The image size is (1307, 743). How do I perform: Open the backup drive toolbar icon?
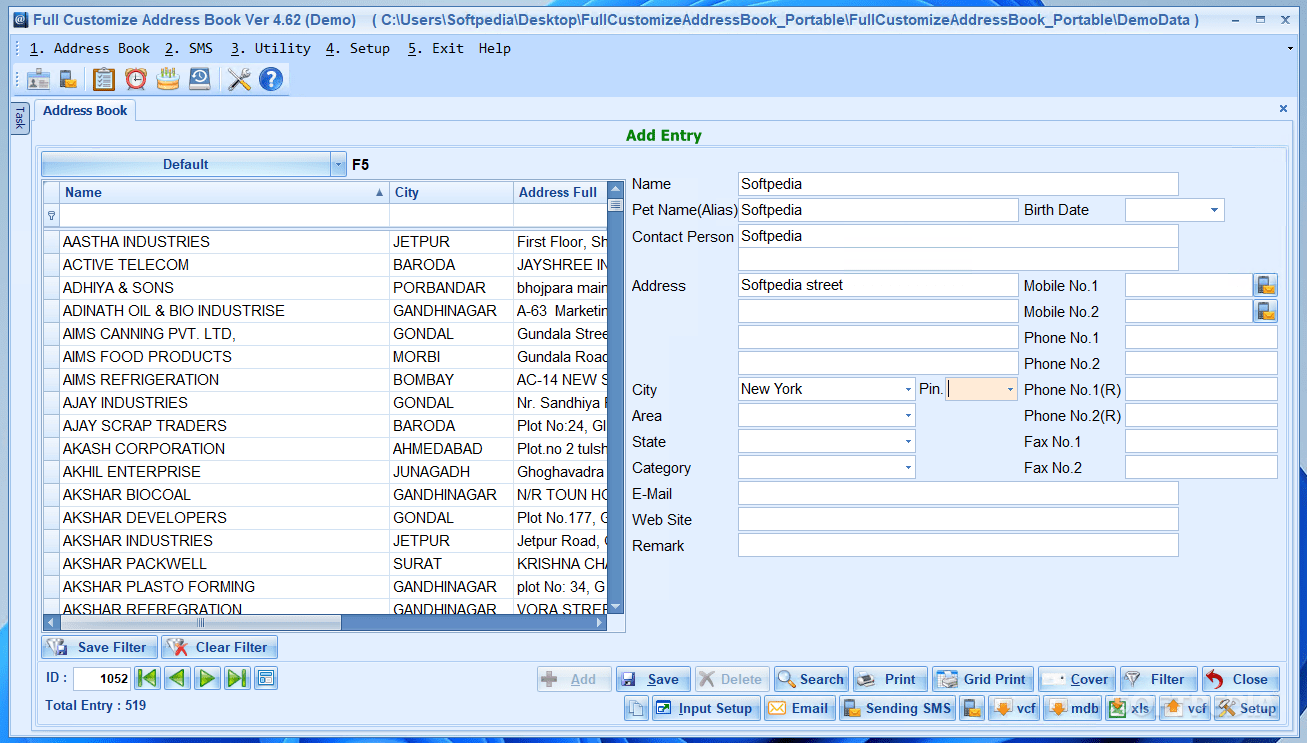click(199, 78)
